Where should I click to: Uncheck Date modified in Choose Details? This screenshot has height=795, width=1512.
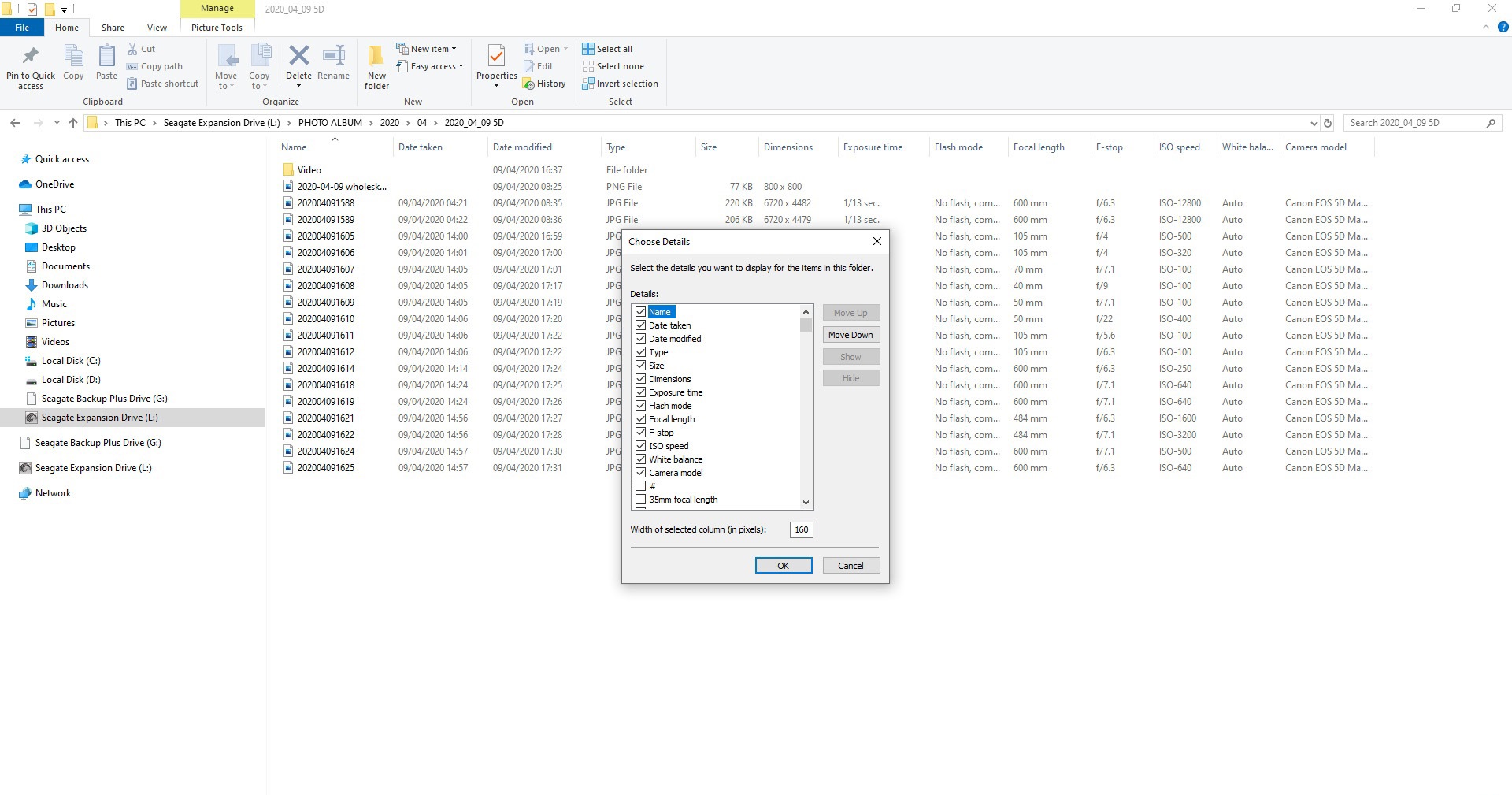(640, 339)
